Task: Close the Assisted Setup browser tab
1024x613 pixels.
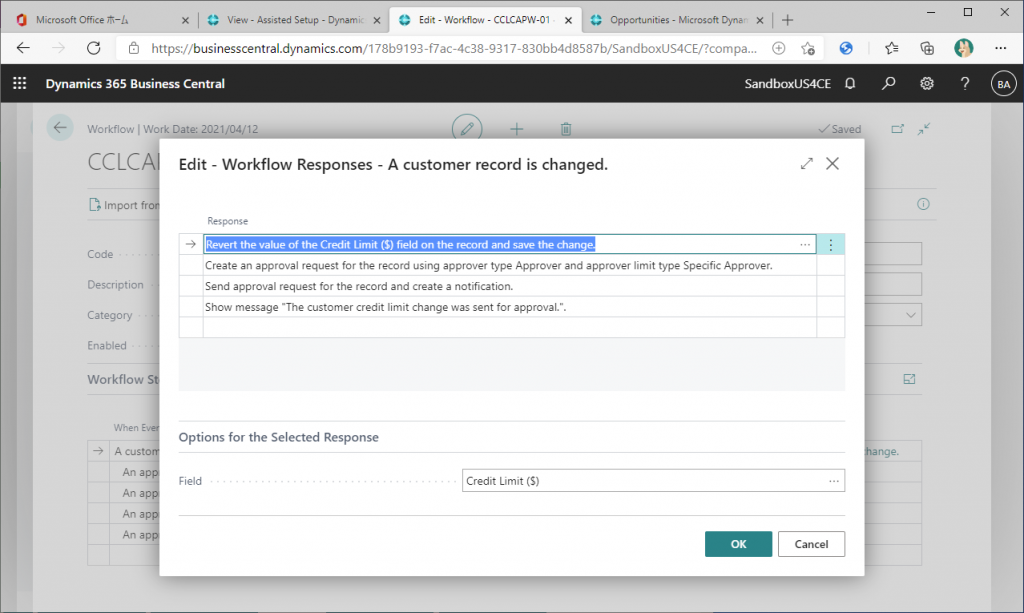Action: (377, 20)
